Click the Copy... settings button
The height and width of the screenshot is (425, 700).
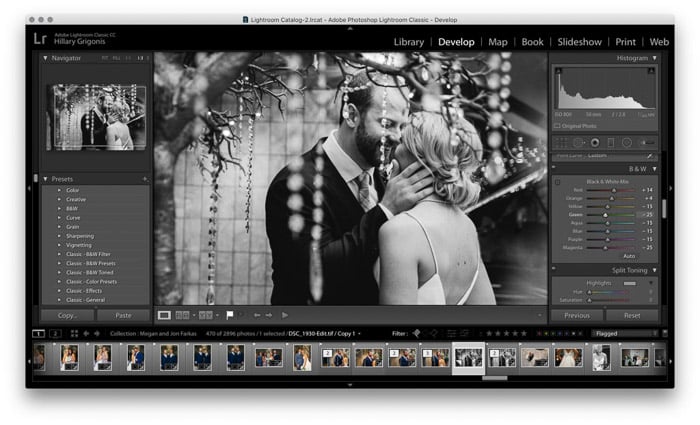point(67,315)
